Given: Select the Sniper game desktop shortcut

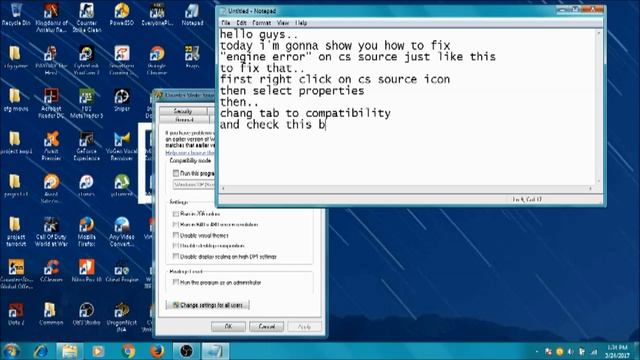Looking at the screenshot, I should click(122, 100).
